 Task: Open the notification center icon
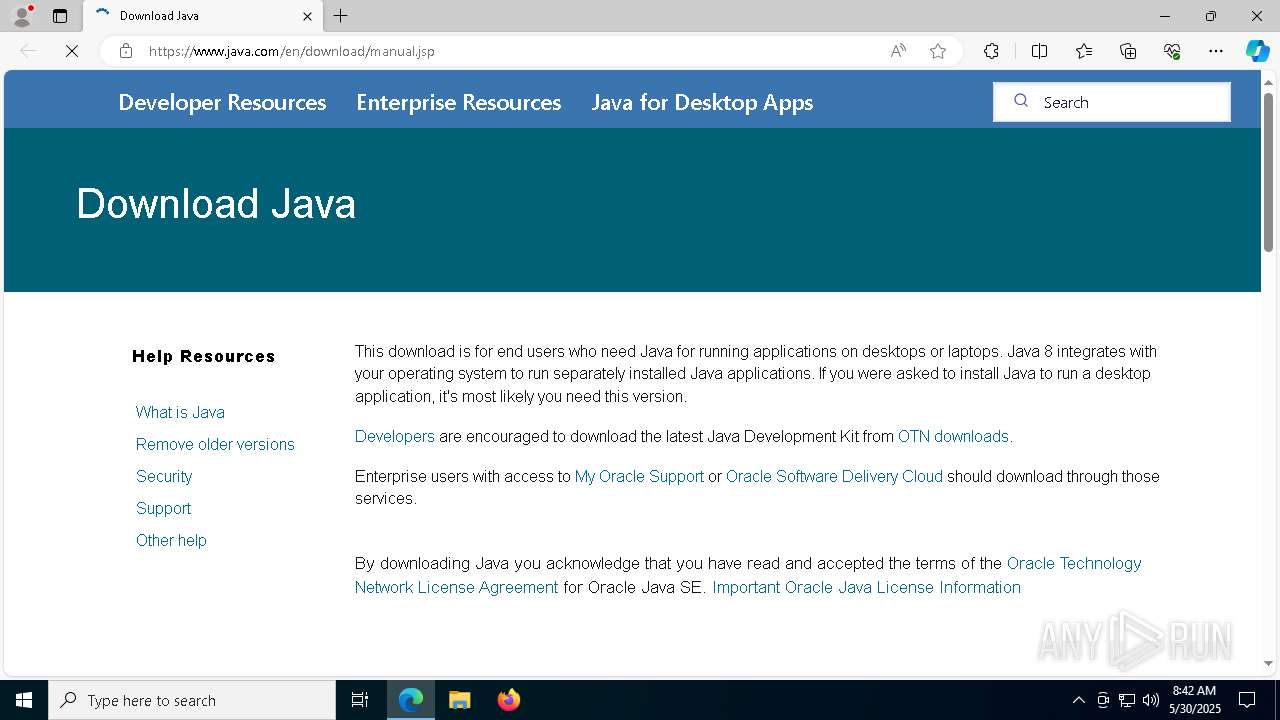point(1247,700)
